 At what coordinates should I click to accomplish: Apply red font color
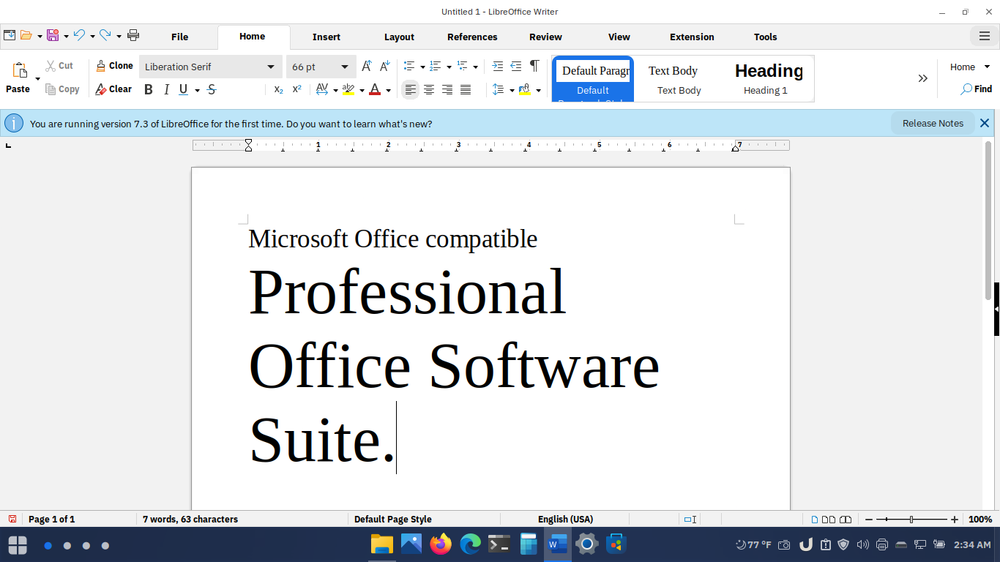(375, 90)
